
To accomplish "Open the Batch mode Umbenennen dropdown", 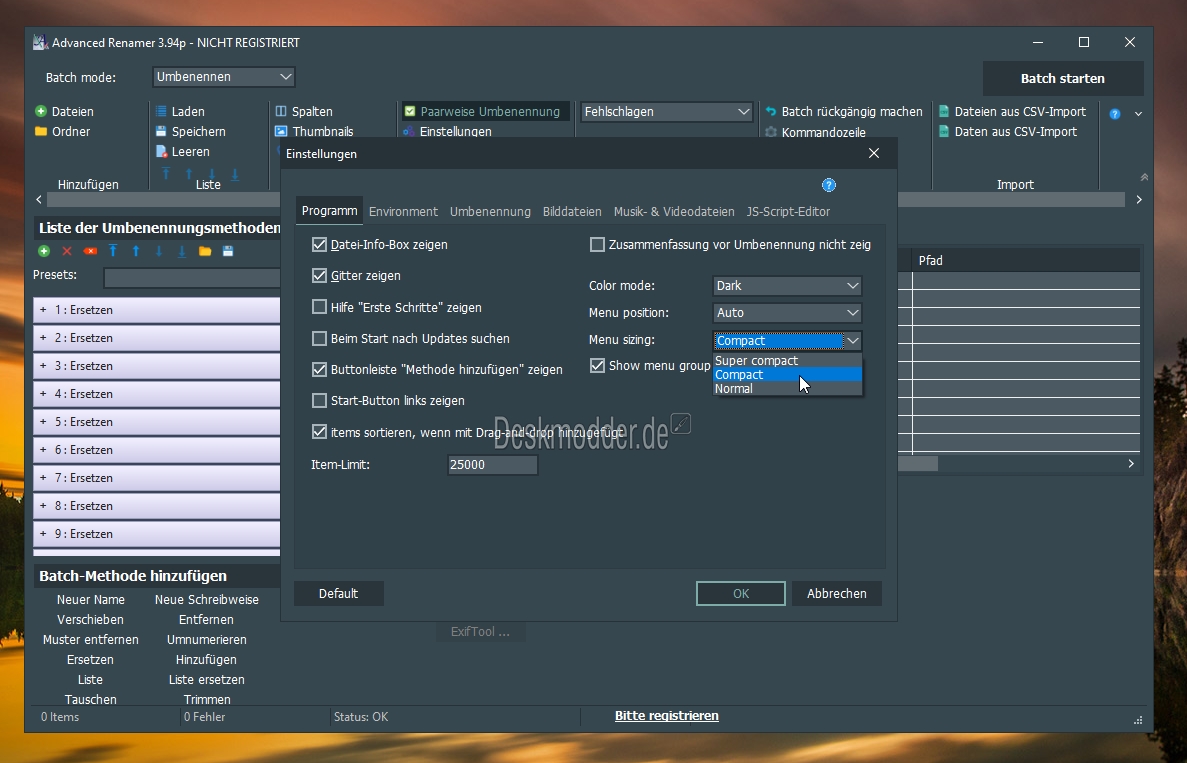I will click(x=223, y=76).
